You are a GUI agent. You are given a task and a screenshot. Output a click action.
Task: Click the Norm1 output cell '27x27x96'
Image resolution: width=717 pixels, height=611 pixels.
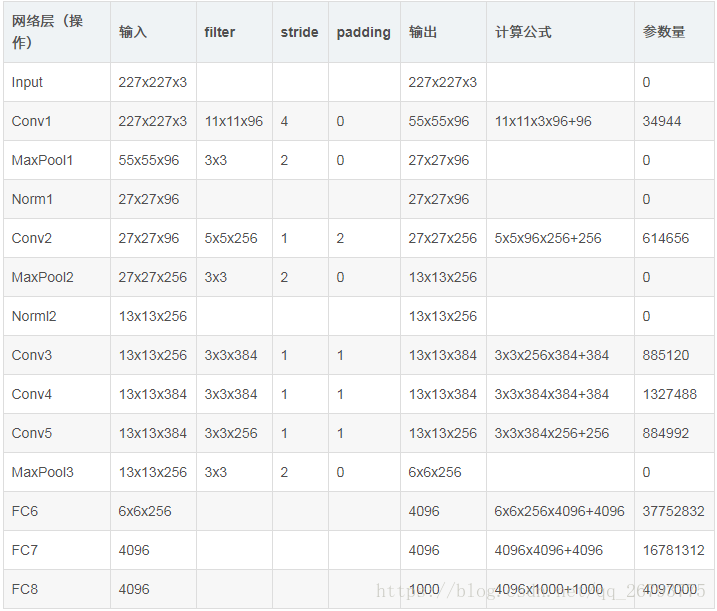(439, 199)
